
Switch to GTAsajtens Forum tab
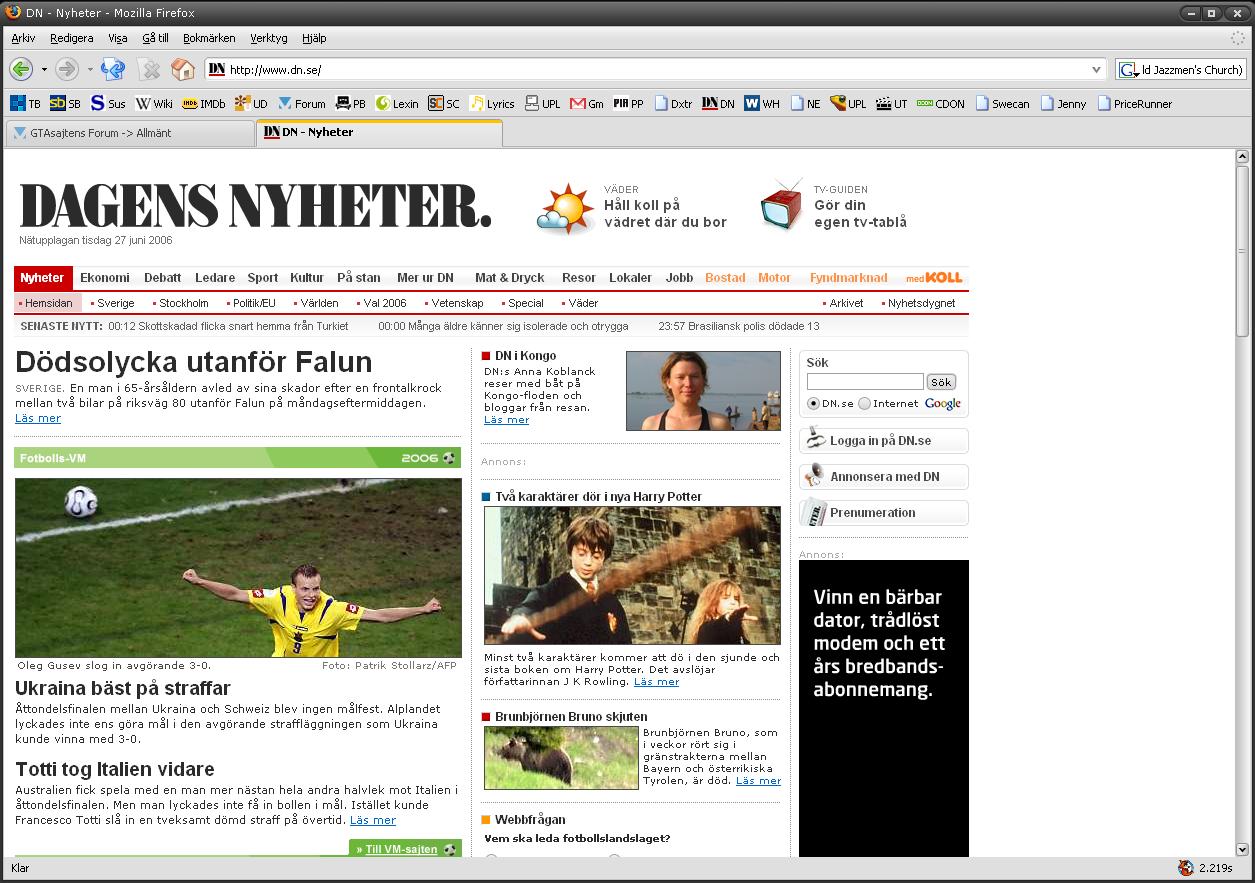tap(130, 133)
